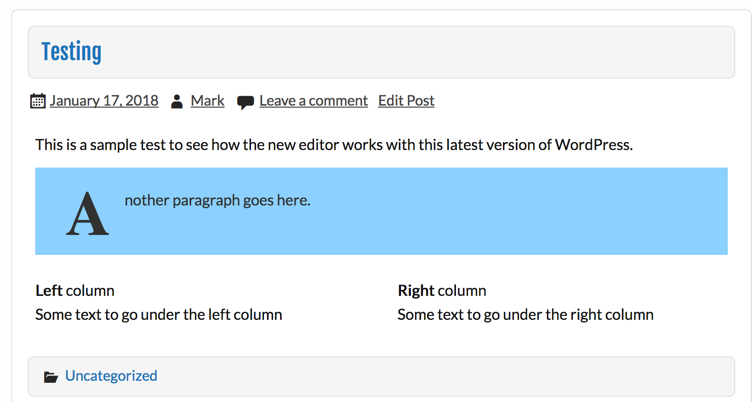Click the gray category footer box
Screen dimensions: 752x402
coord(381,377)
